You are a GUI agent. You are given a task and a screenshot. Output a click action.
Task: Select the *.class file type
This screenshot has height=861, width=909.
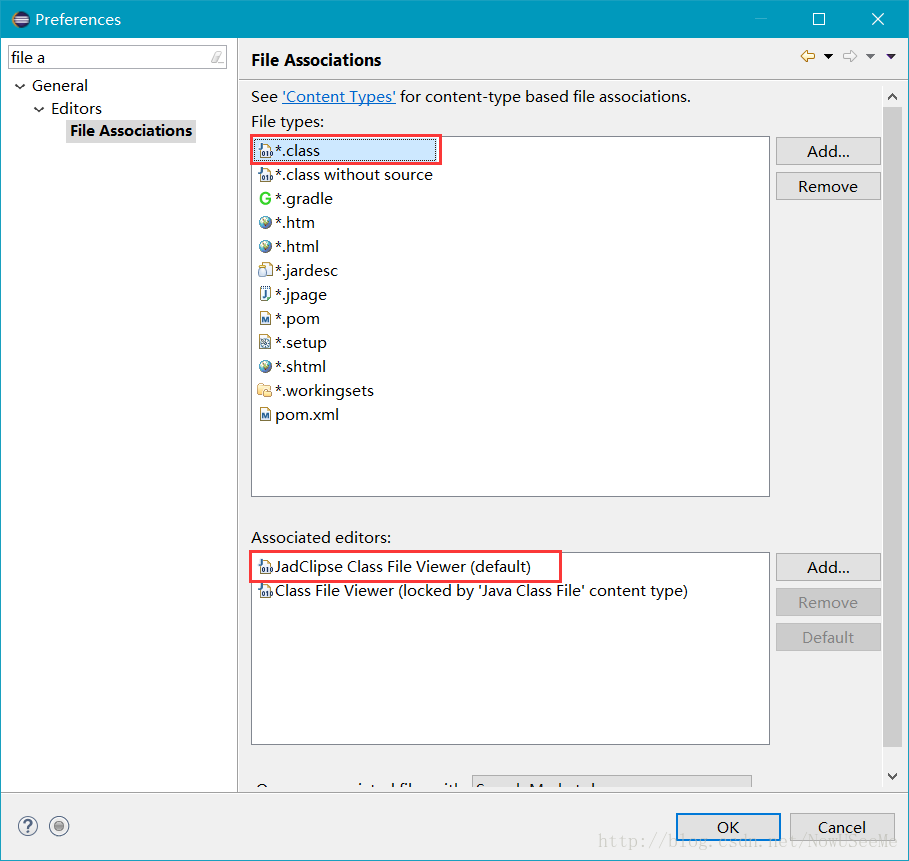(x=346, y=151)
